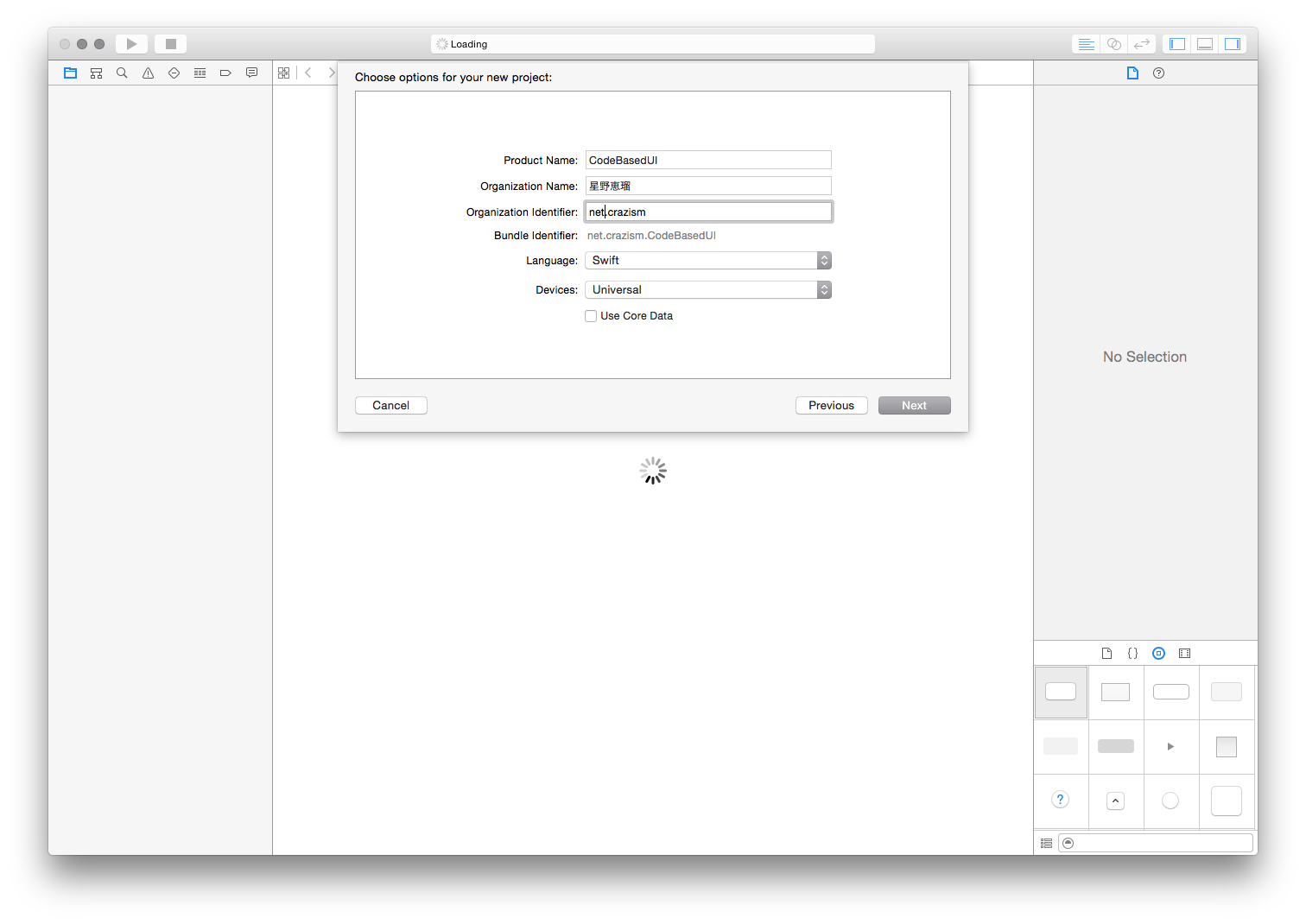Open the Test navigator diamond icon

[174, 73]
